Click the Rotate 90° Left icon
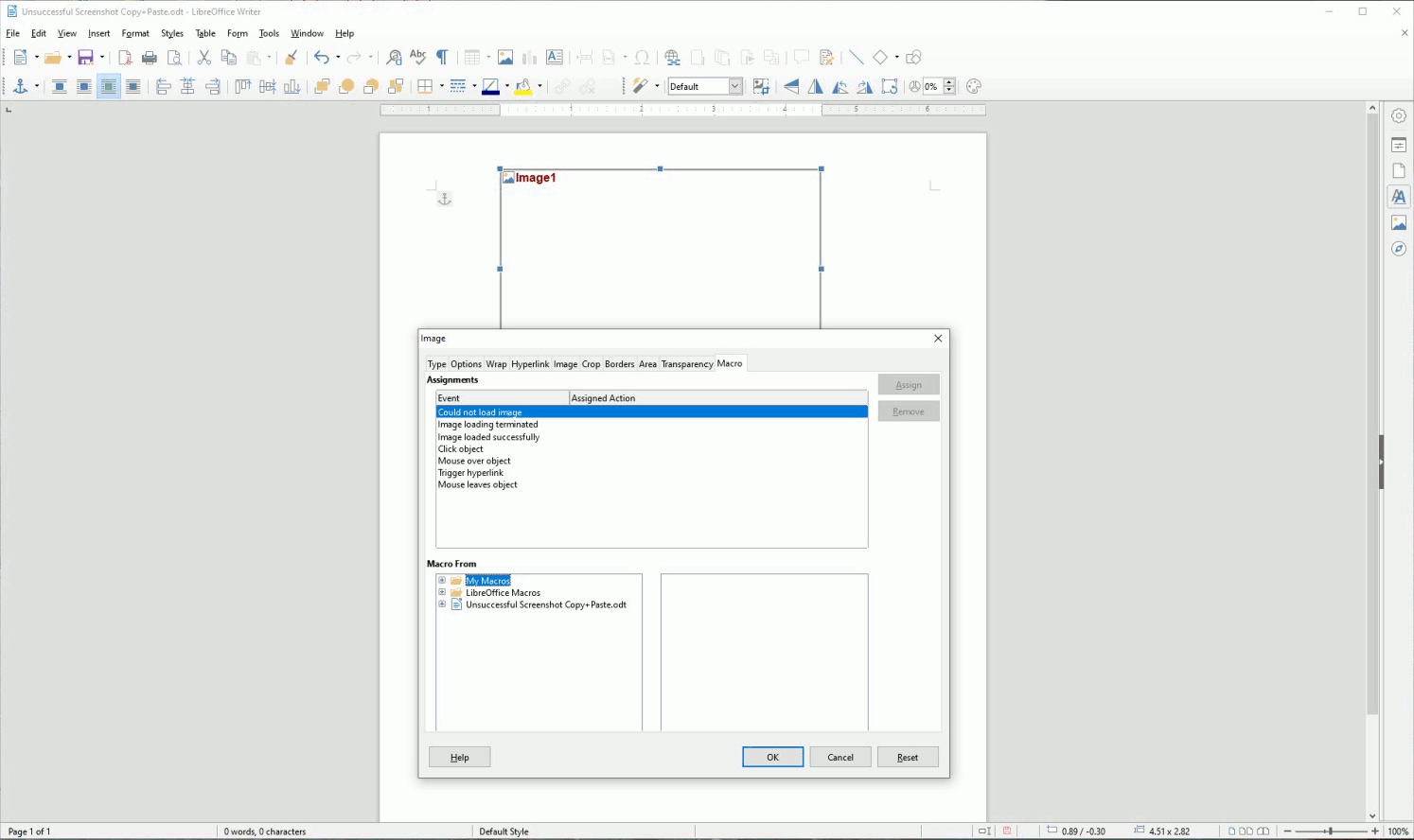 840,87
